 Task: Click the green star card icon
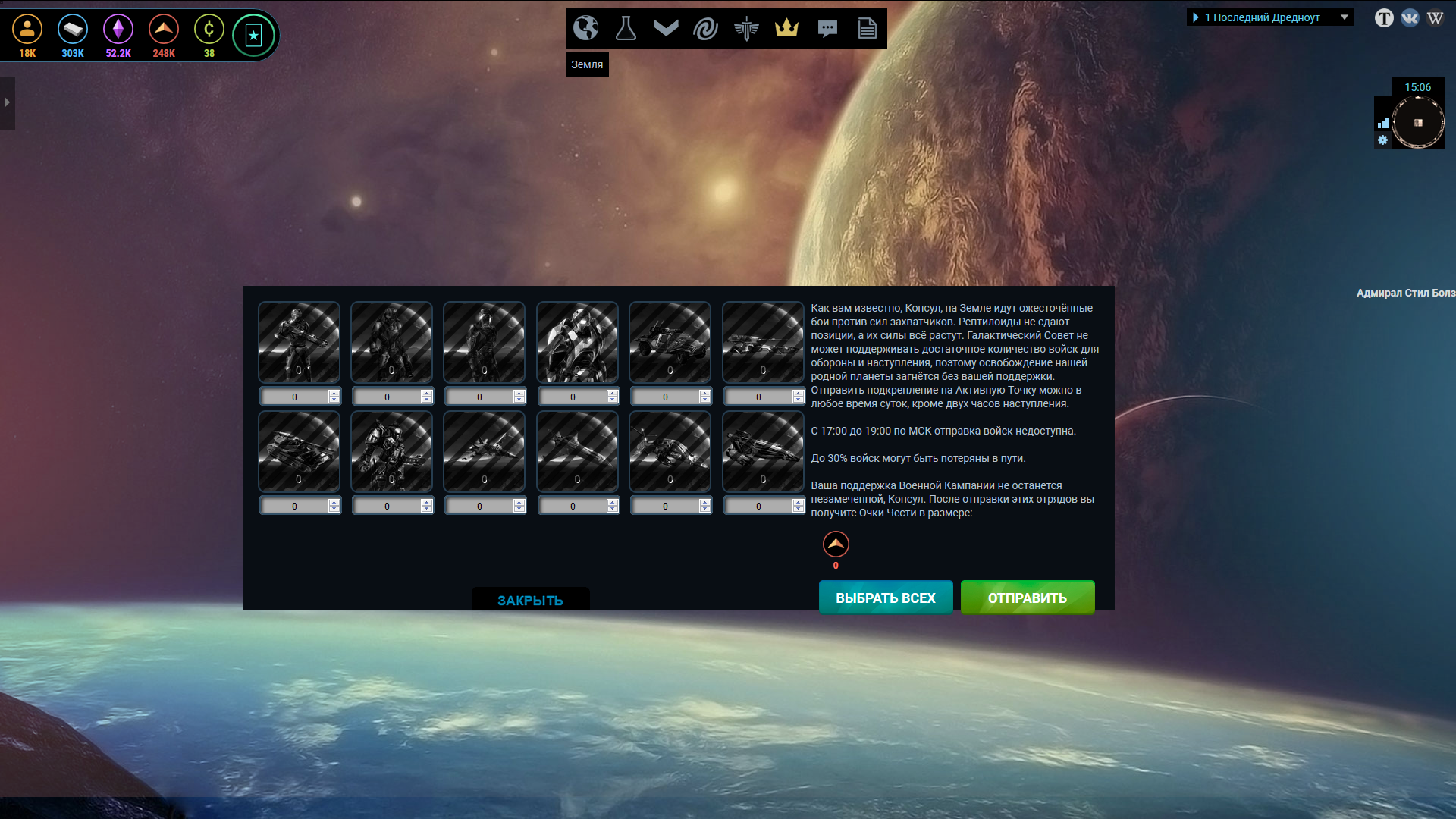(x=253, y=35)
